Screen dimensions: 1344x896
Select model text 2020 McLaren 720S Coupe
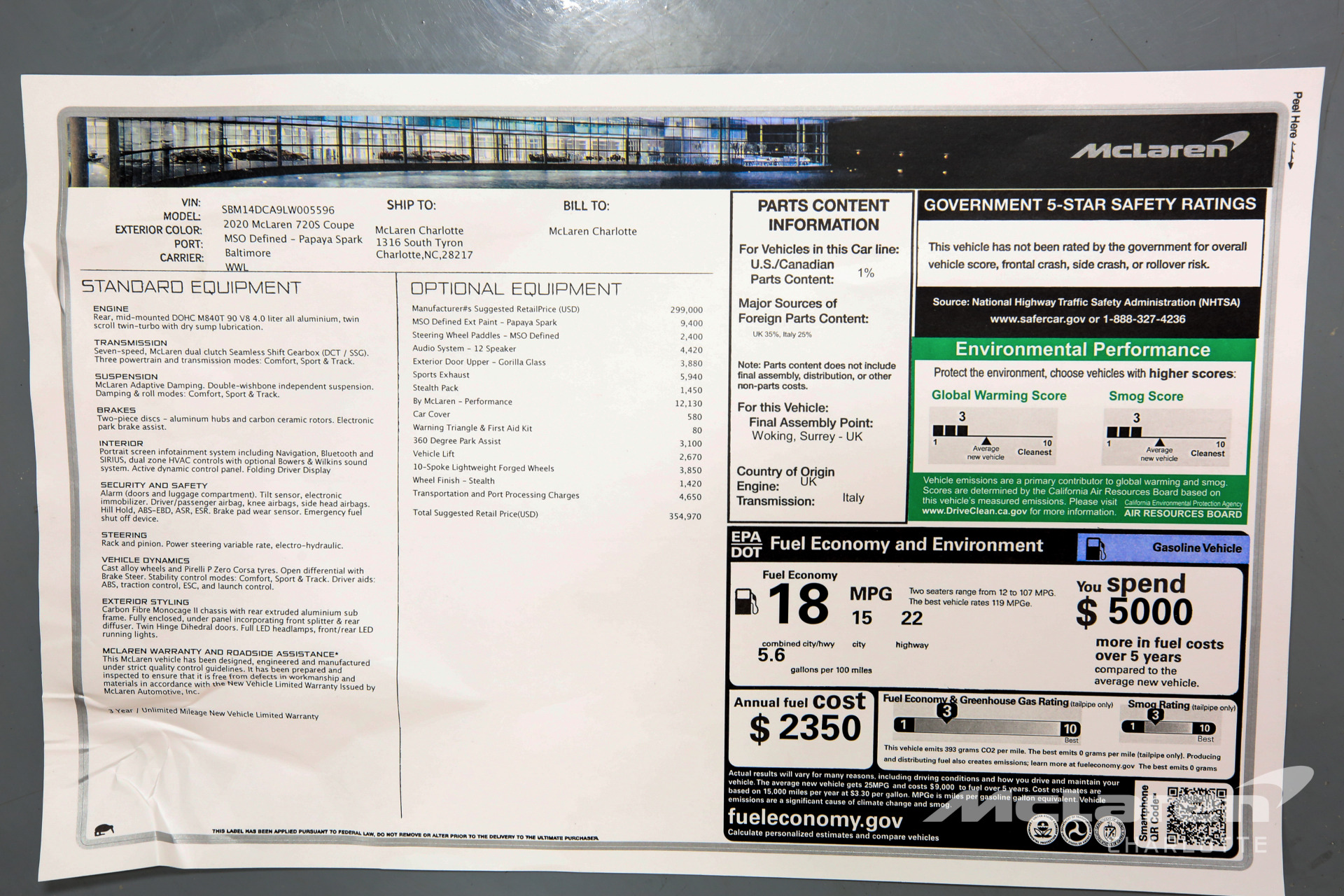(289, 225)
